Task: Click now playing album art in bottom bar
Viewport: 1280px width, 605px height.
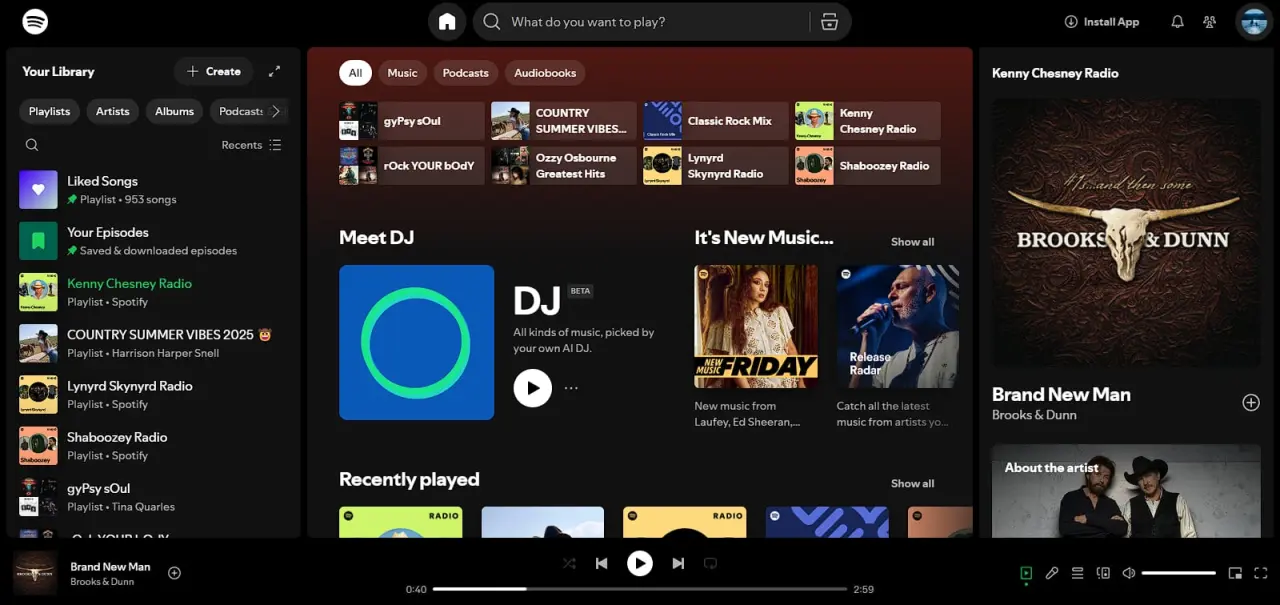Action: [x=35, y=573]
